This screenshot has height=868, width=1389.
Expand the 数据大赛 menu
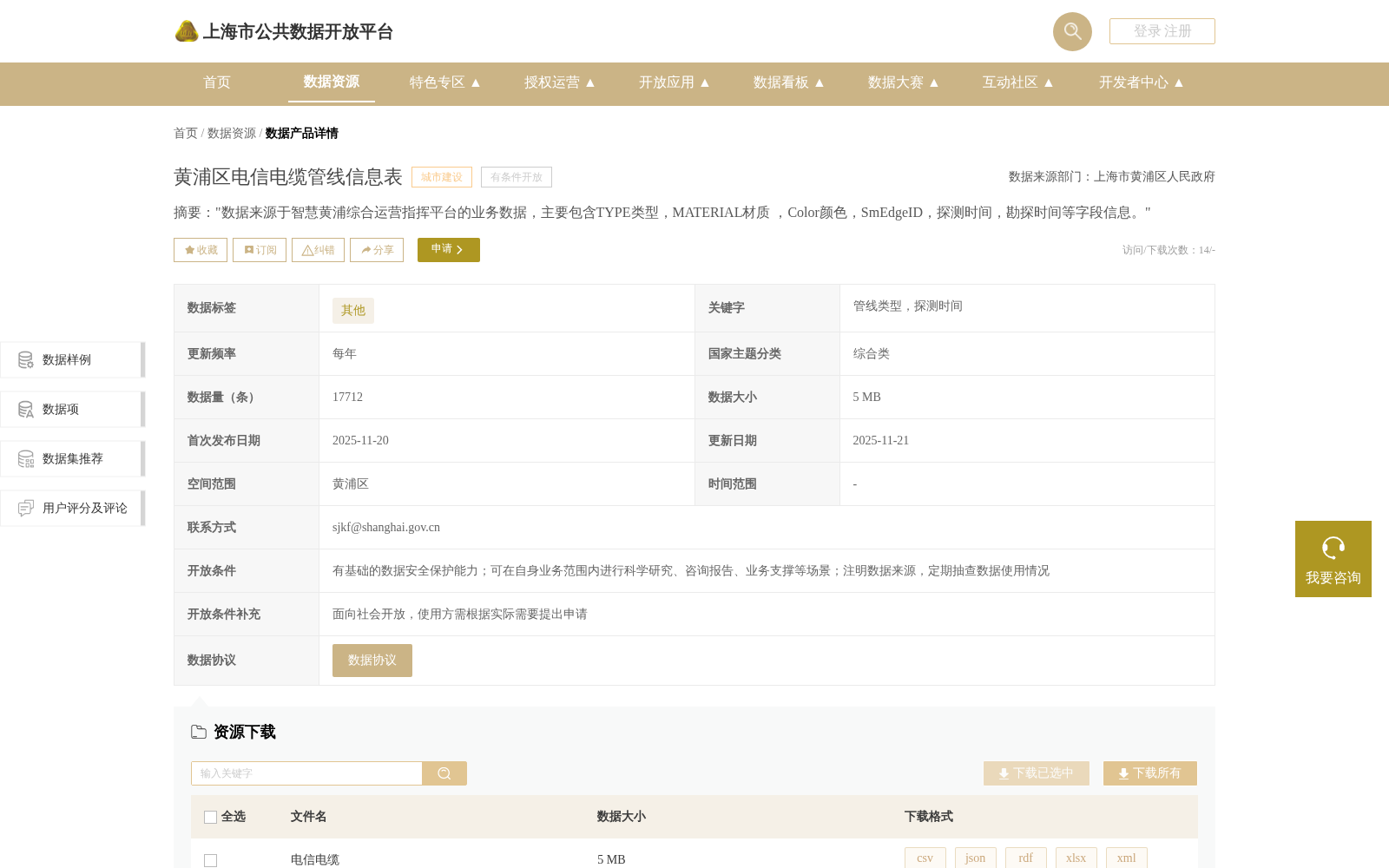(904, 82)
